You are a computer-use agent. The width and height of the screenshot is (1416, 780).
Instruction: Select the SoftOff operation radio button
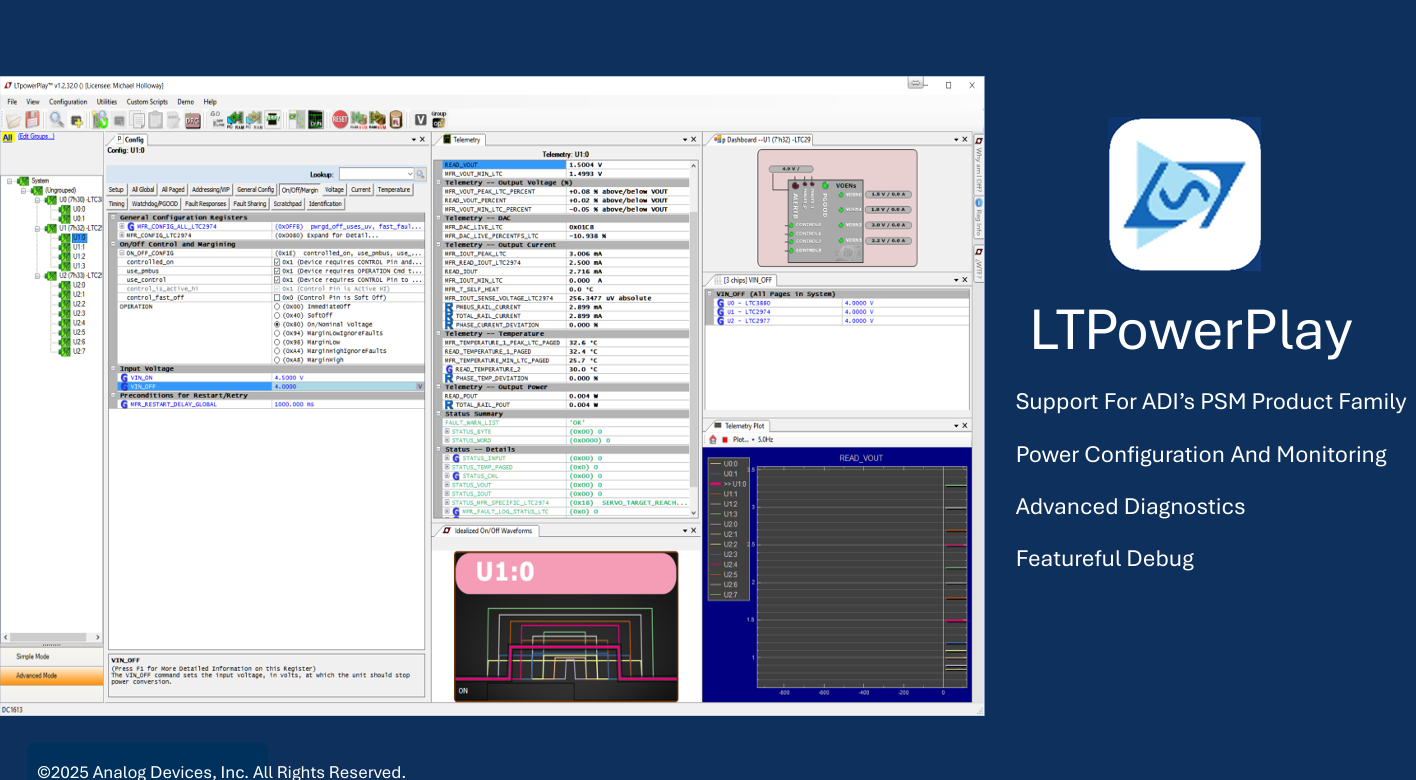277,315
